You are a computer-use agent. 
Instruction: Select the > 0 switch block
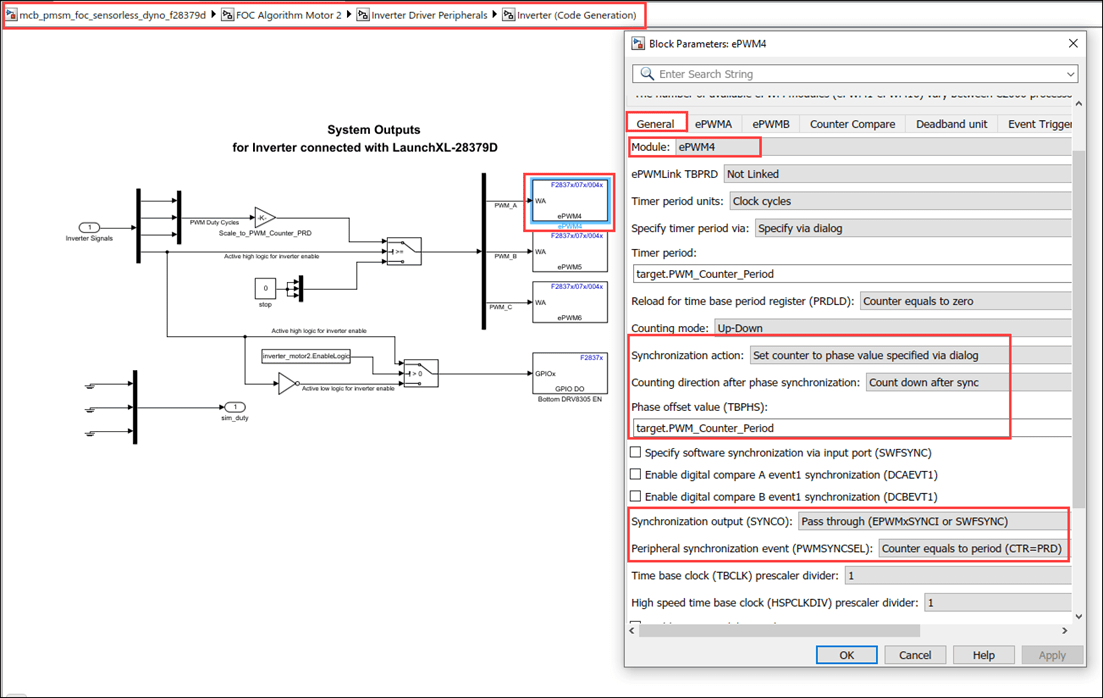[x=421, y=374]
